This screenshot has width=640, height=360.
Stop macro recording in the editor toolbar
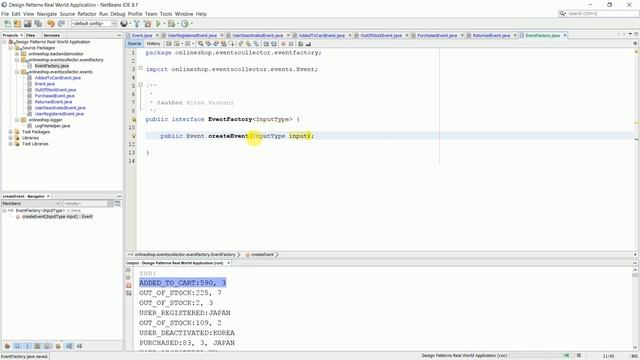[291, 44]
